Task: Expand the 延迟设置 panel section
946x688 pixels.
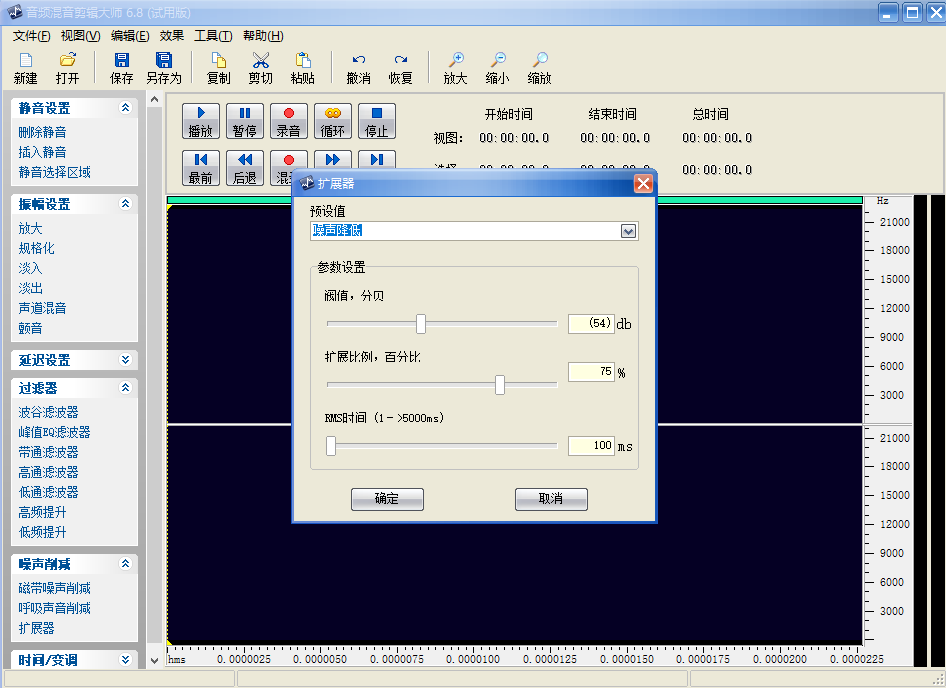Action: (x=125, y=360)
